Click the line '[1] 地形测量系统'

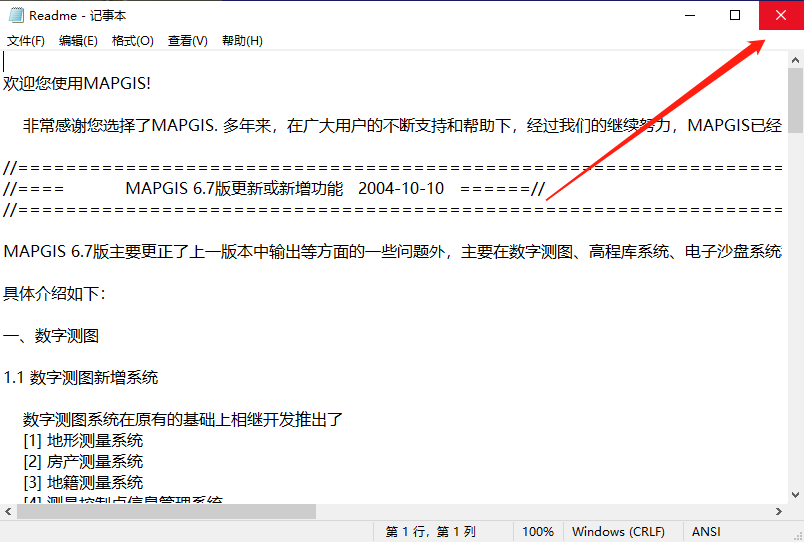point(83,440)
